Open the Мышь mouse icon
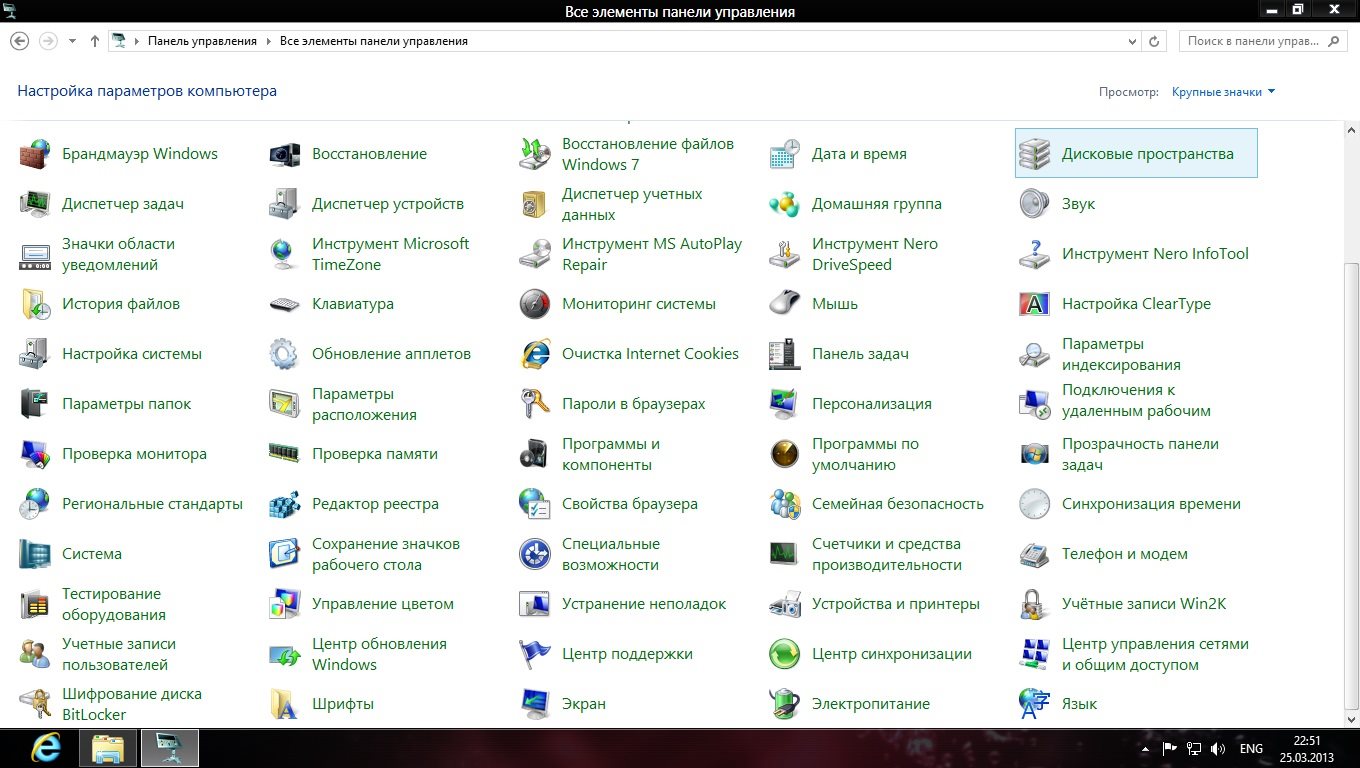Viewport: 1360px width, 768px height. 785,304
